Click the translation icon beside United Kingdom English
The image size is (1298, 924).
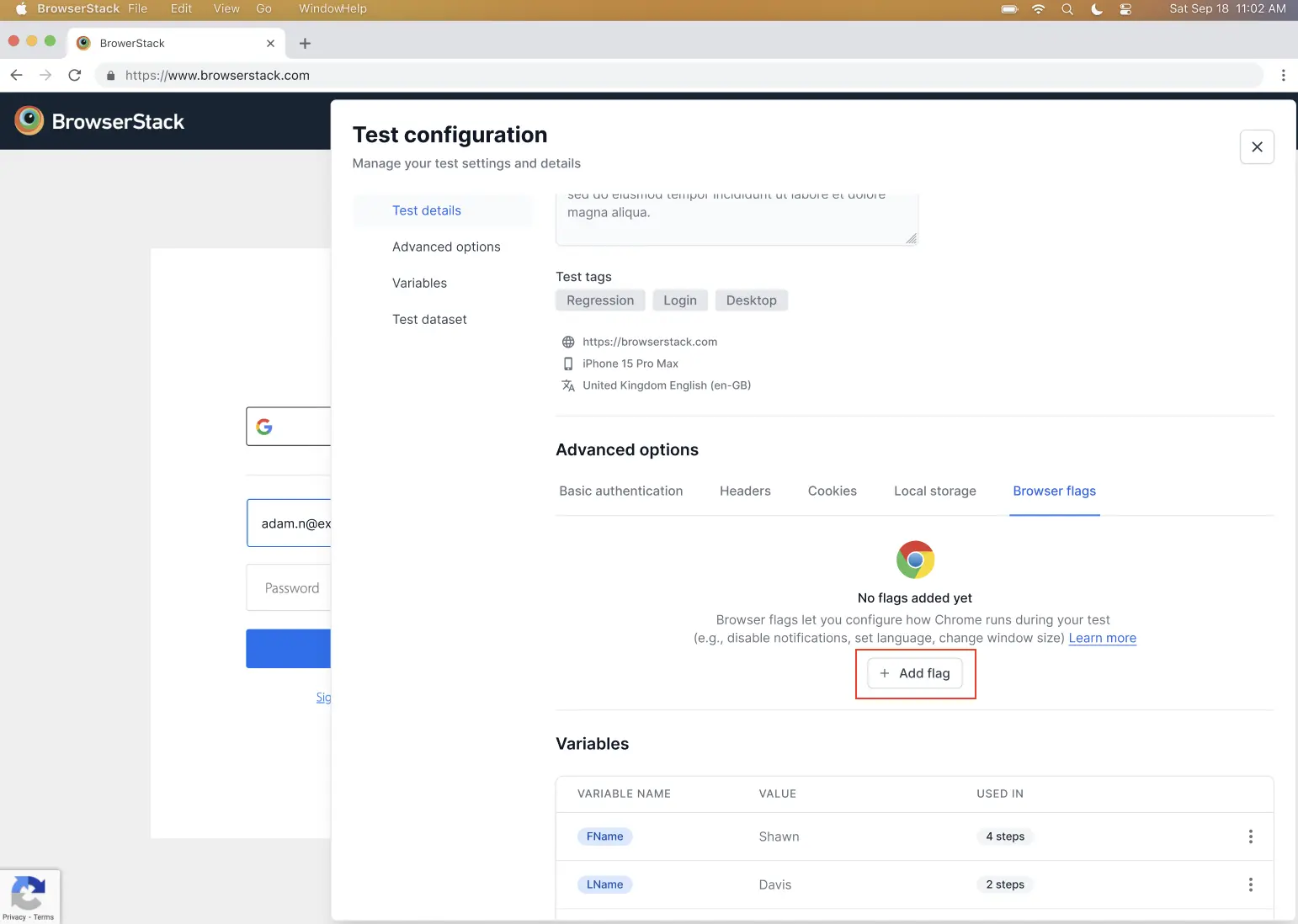pos(568,385)
